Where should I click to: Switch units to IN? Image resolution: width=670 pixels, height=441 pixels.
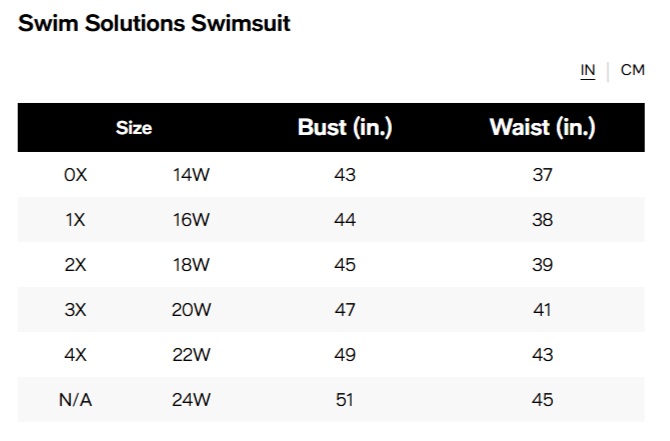[x=588, y=70]
